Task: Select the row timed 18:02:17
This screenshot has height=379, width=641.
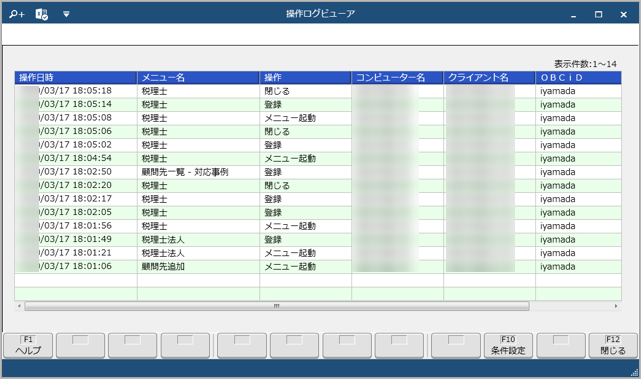Action: 318,199
